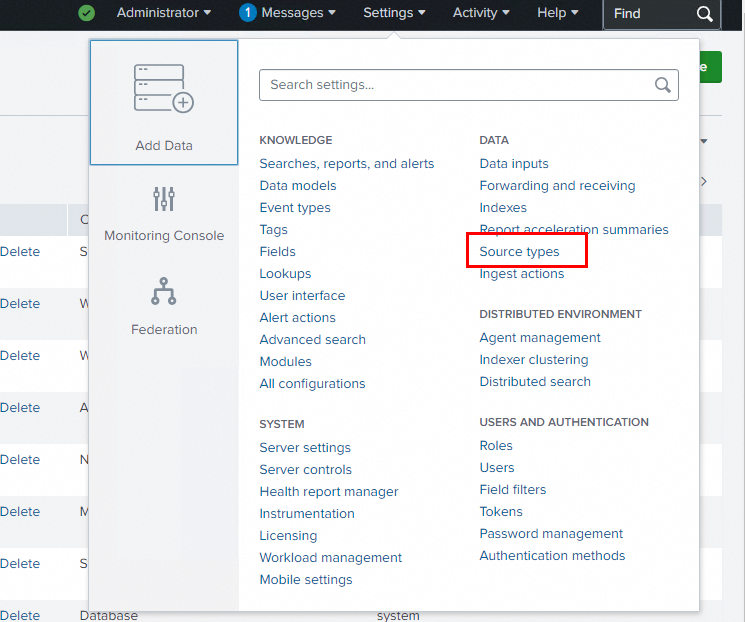745x622 pixels.
Task: Click Delete in the Database row
Action: click(x=20, y=615)
